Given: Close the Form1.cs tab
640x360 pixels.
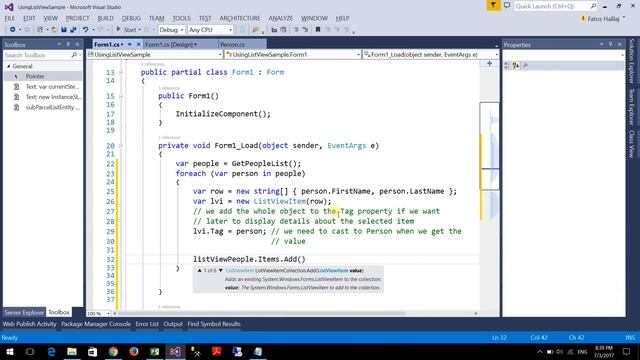Looking at the screenshot, I should (138, 44).
